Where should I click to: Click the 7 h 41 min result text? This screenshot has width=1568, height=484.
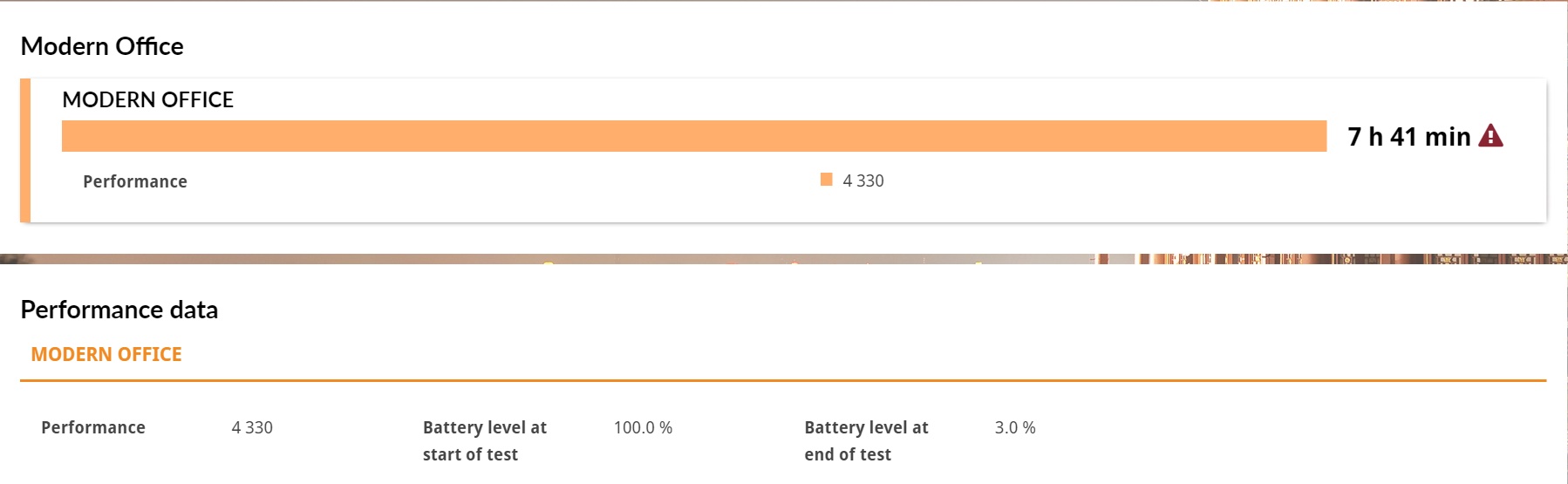(1409, 136)
